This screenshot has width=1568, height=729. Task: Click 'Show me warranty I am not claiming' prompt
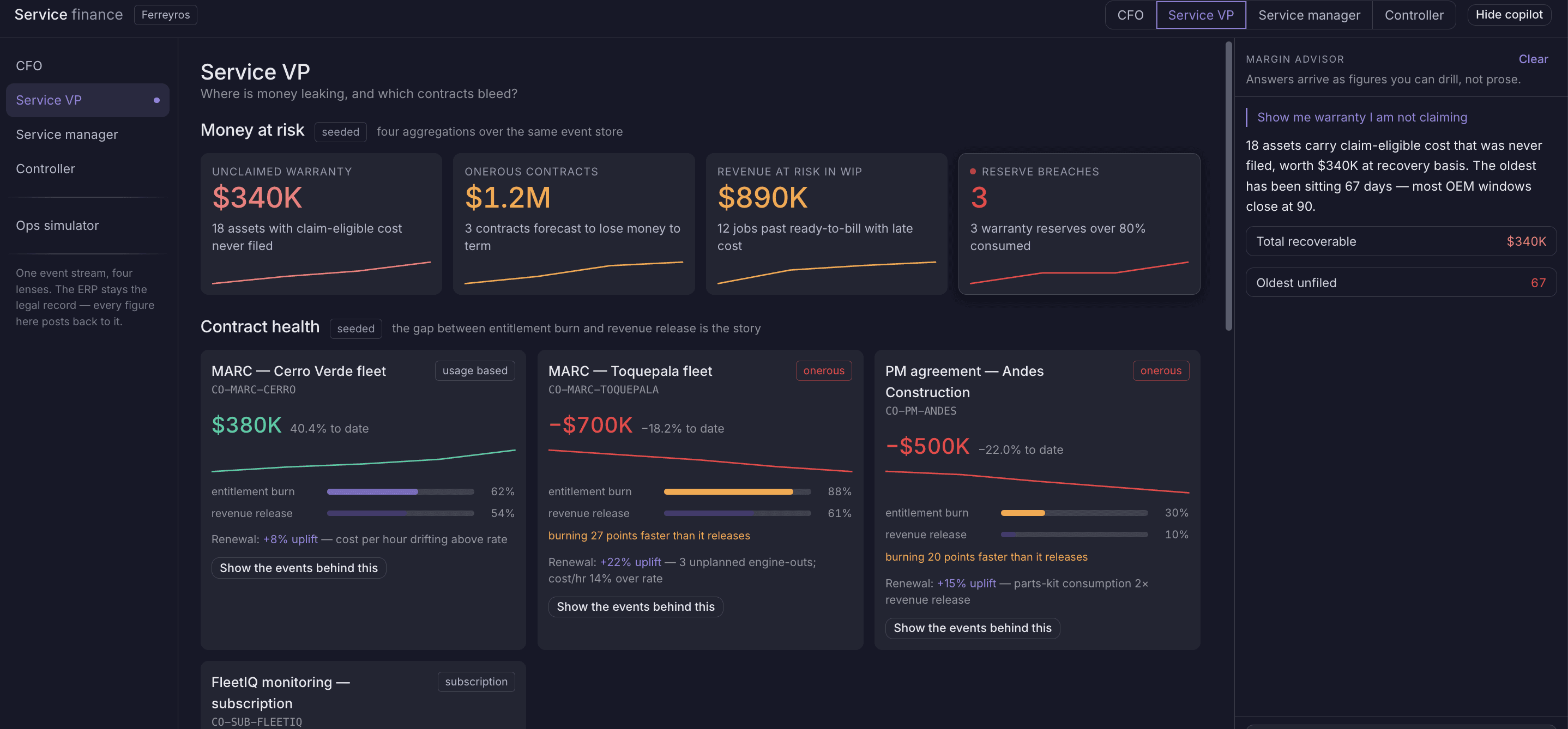tap(1362, 118)
